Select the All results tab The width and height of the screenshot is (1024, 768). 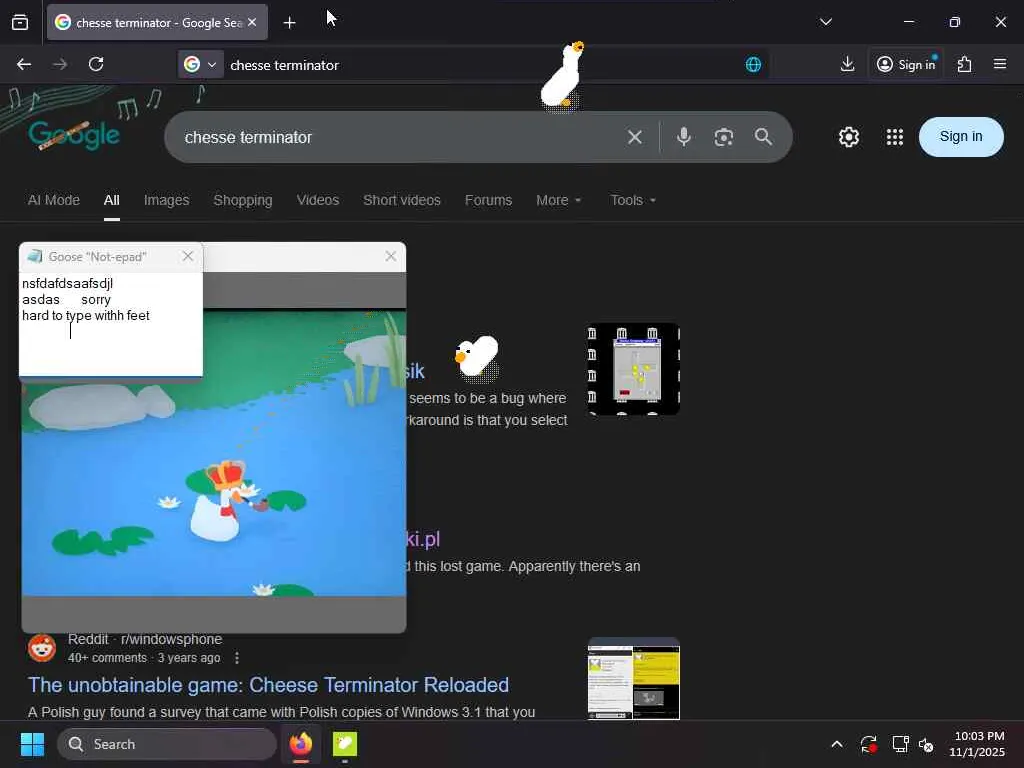coord(112,200)
